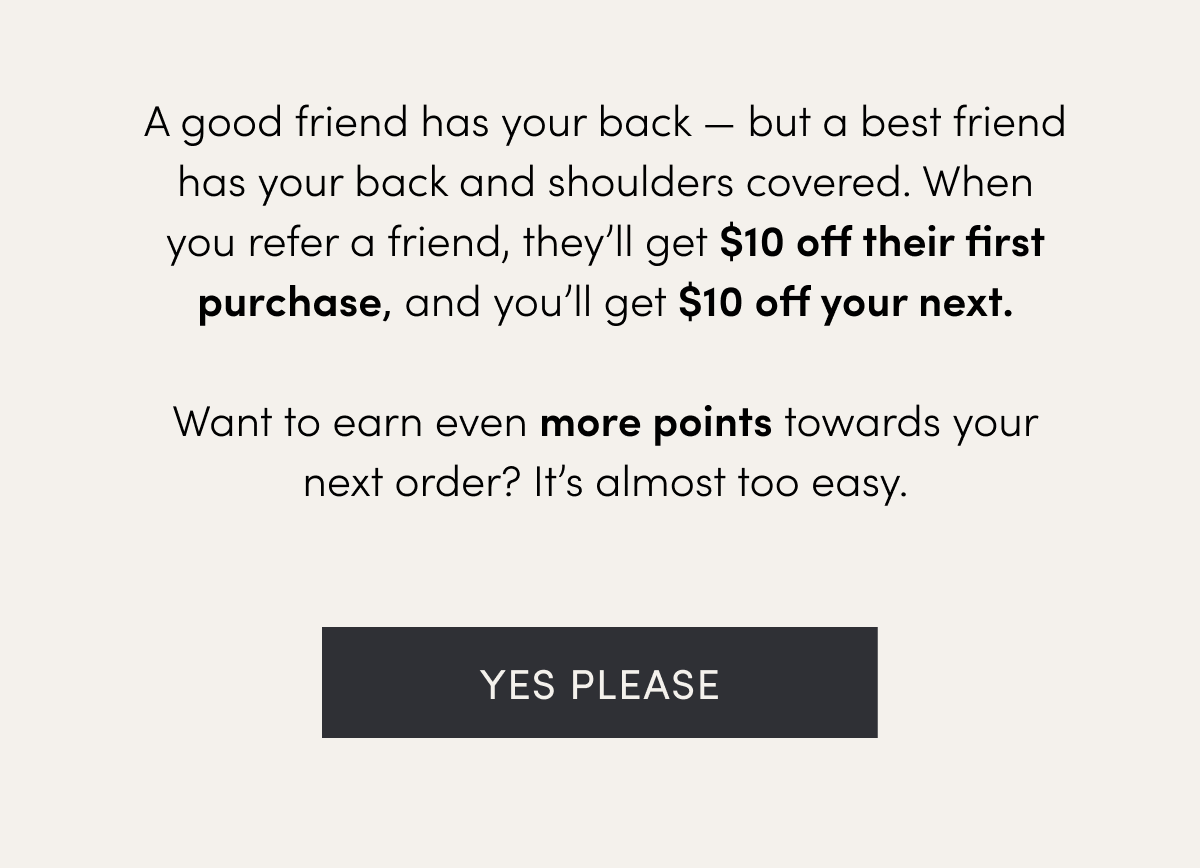Image resolution: width=1200 pixels, height=868 pixels.
Task: Select the line "A good friend has your back"
Action: point(418,123)
